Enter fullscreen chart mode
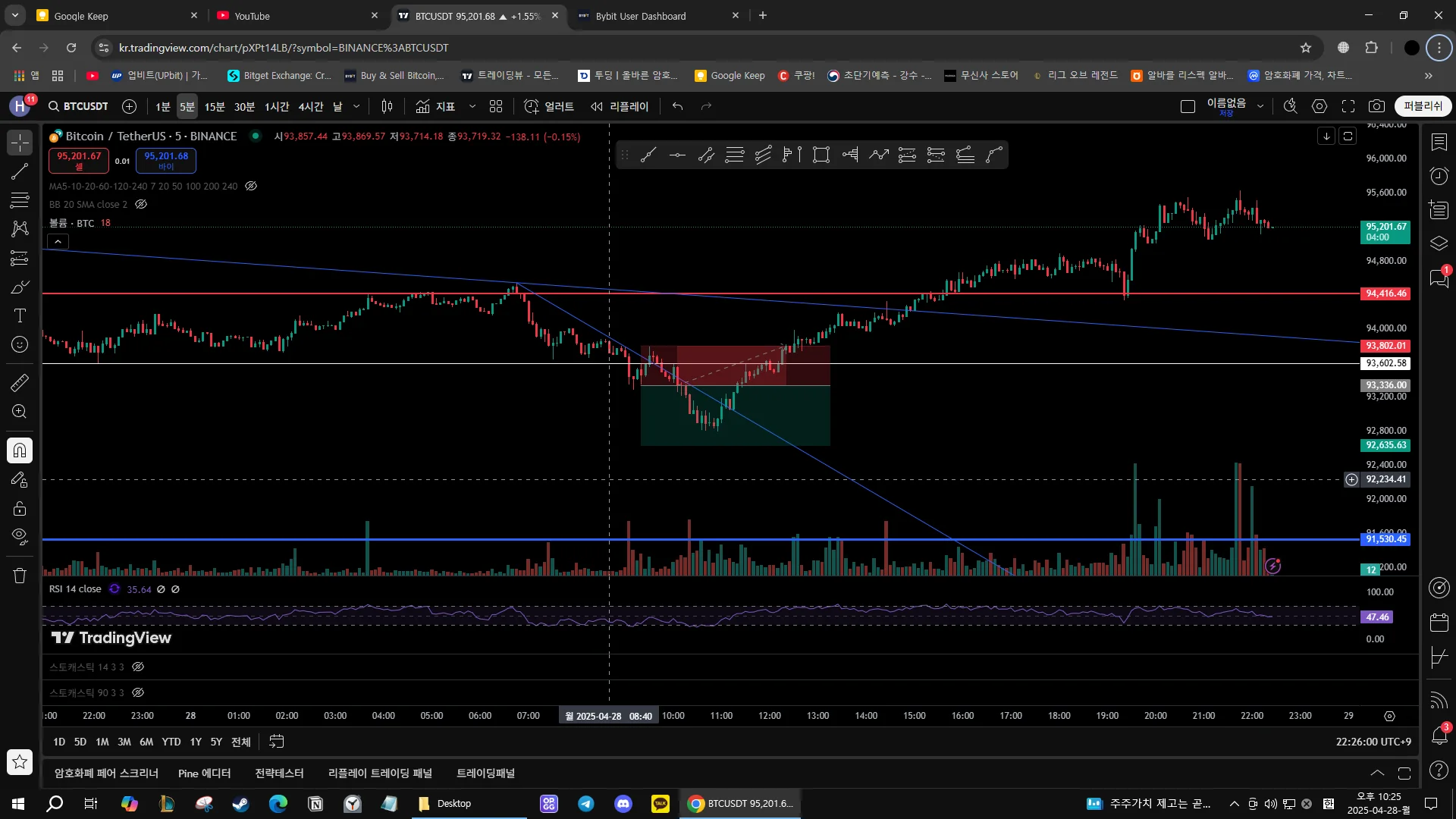Screen dimensions: 1456x819 click(x=1348, y=106)
